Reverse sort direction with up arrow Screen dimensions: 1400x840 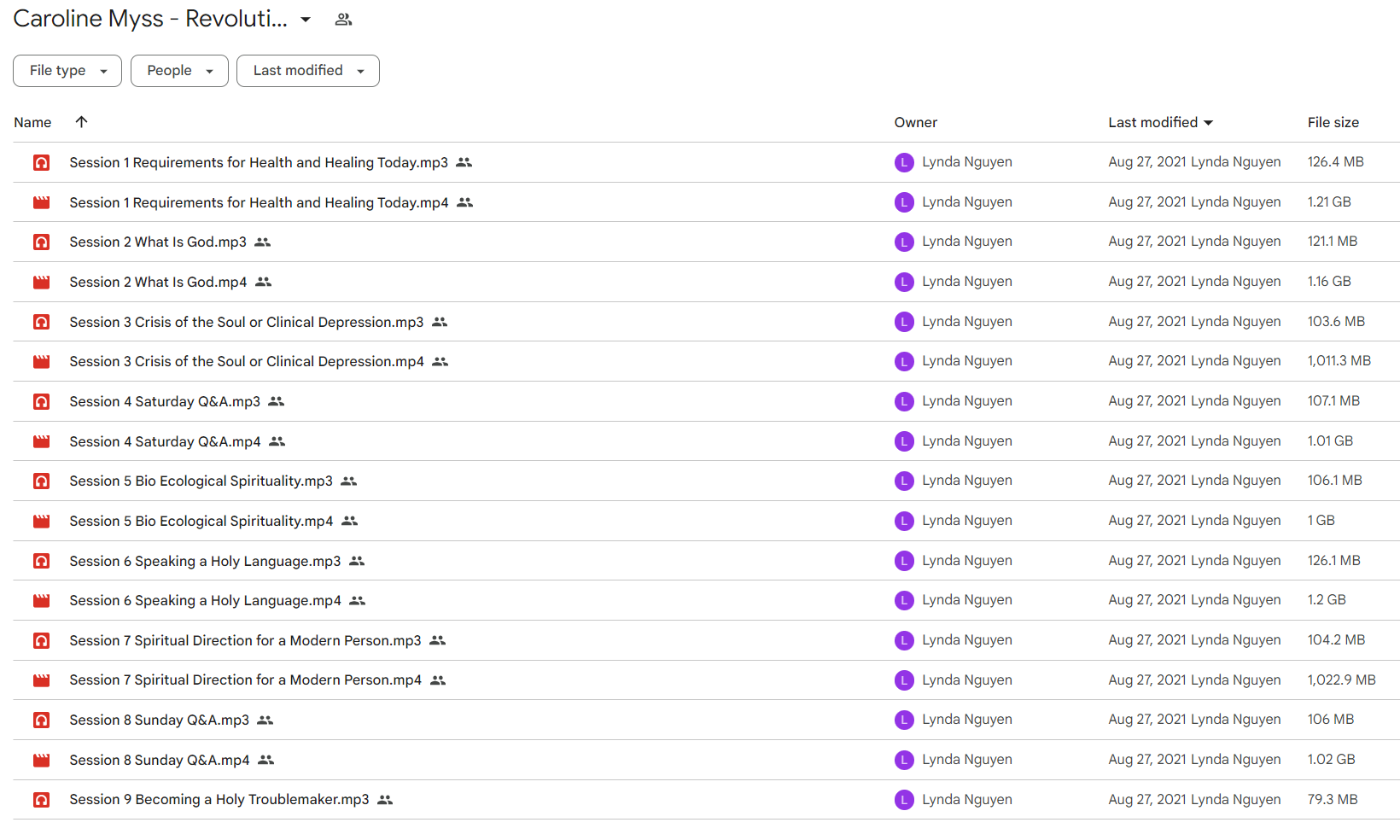click(81, 122)
